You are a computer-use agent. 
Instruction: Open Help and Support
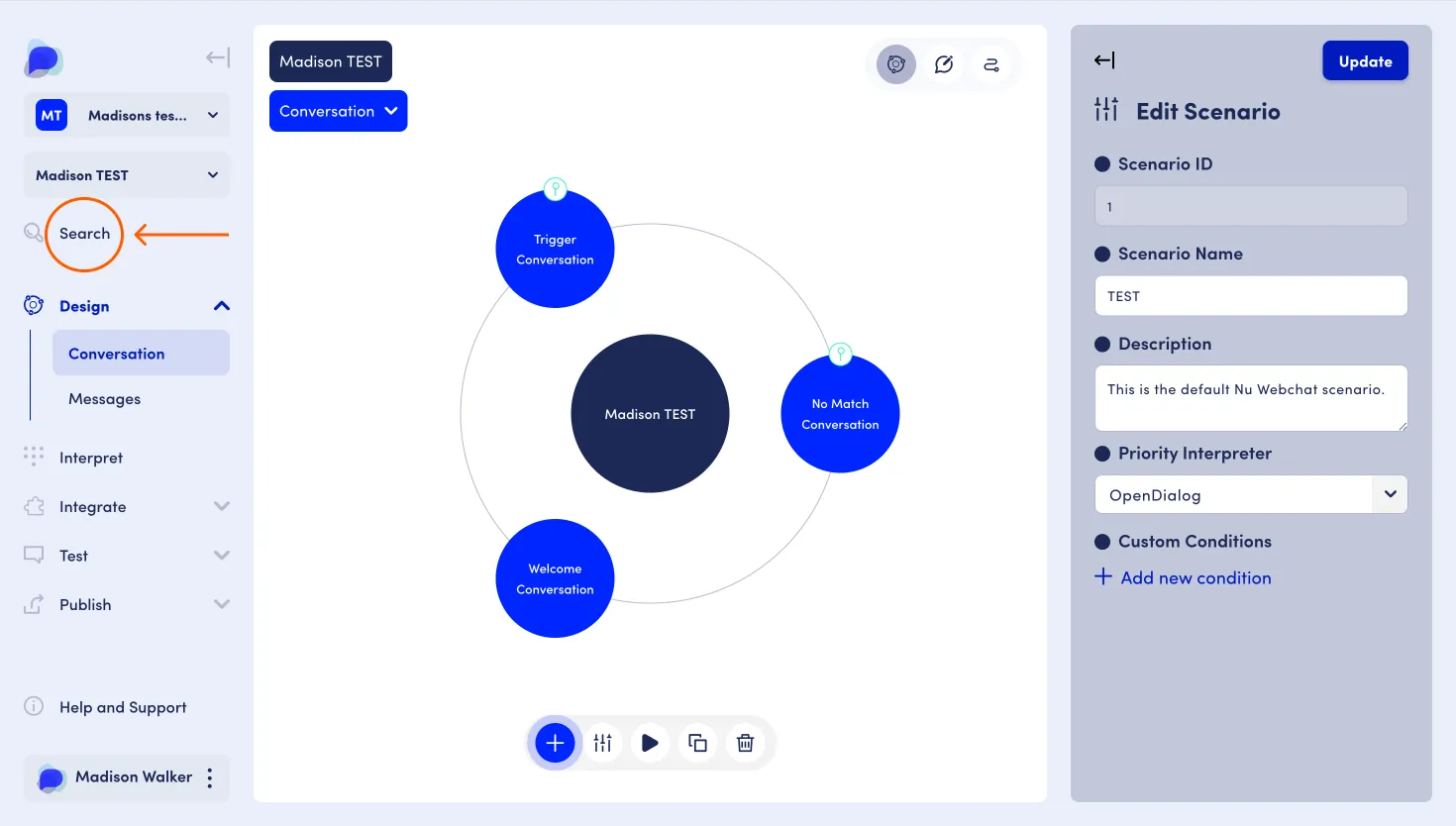point(123,707)
